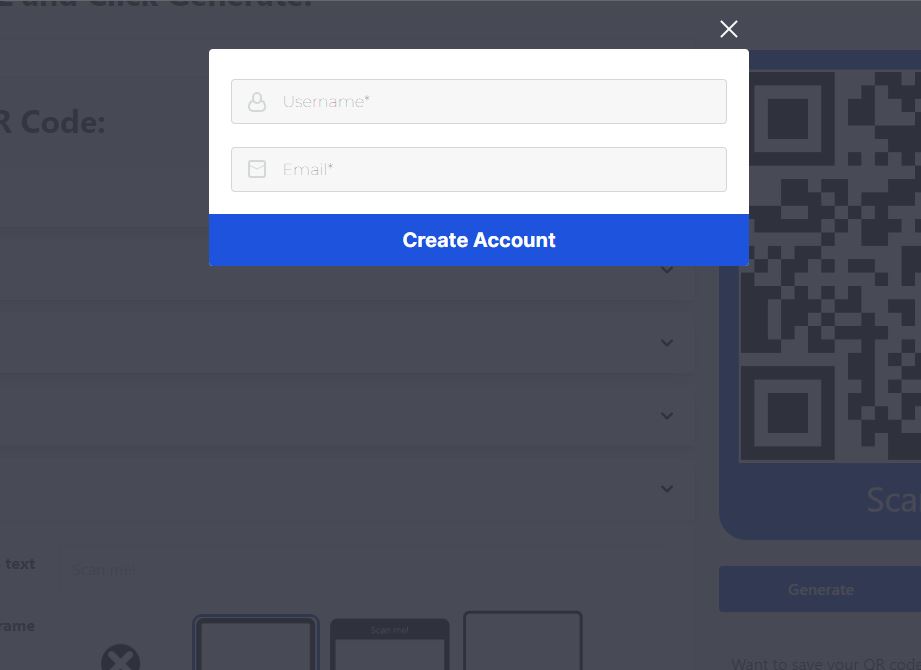Click the dimmed Generate button
921x670 pixels.
820,589
